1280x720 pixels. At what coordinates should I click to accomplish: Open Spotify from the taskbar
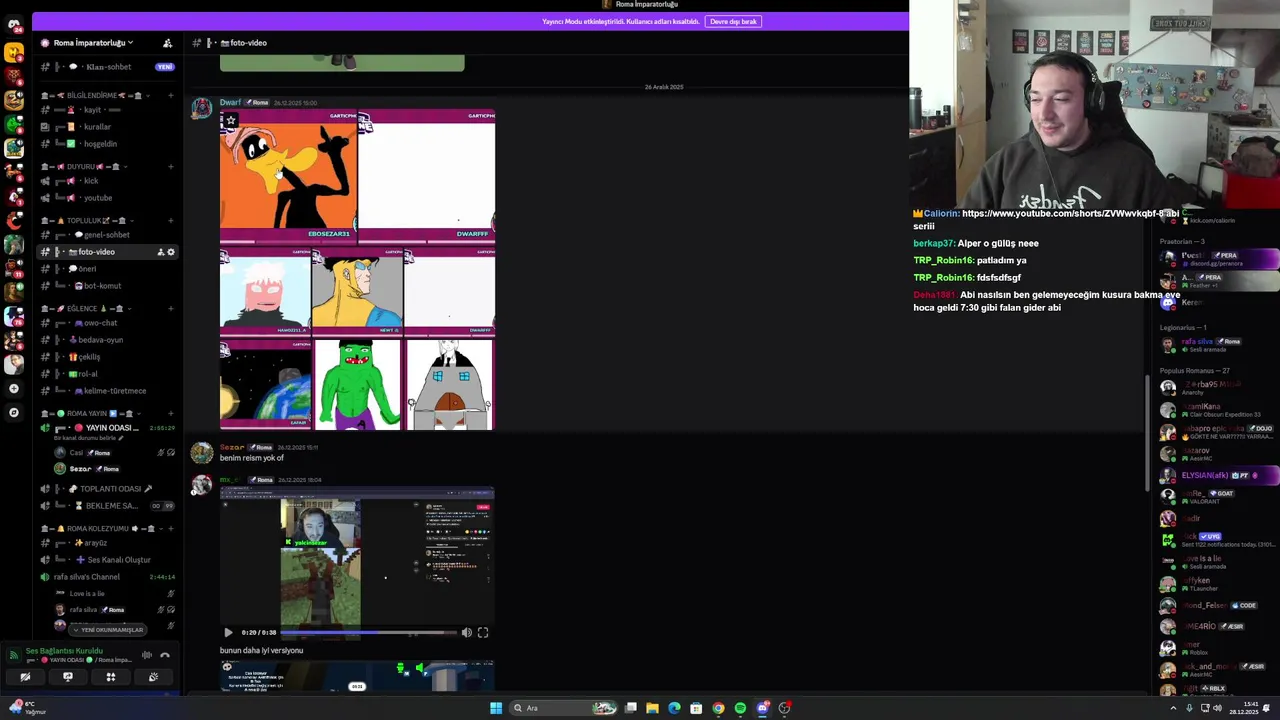(x=740, y=708)
